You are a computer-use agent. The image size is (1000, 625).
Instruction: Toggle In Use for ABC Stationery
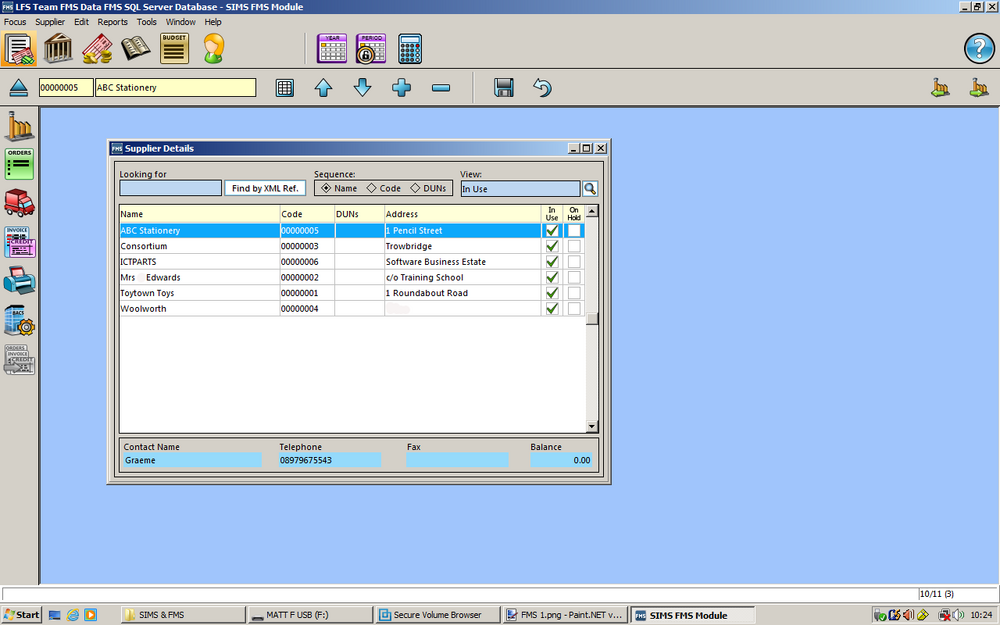point(552,230)
